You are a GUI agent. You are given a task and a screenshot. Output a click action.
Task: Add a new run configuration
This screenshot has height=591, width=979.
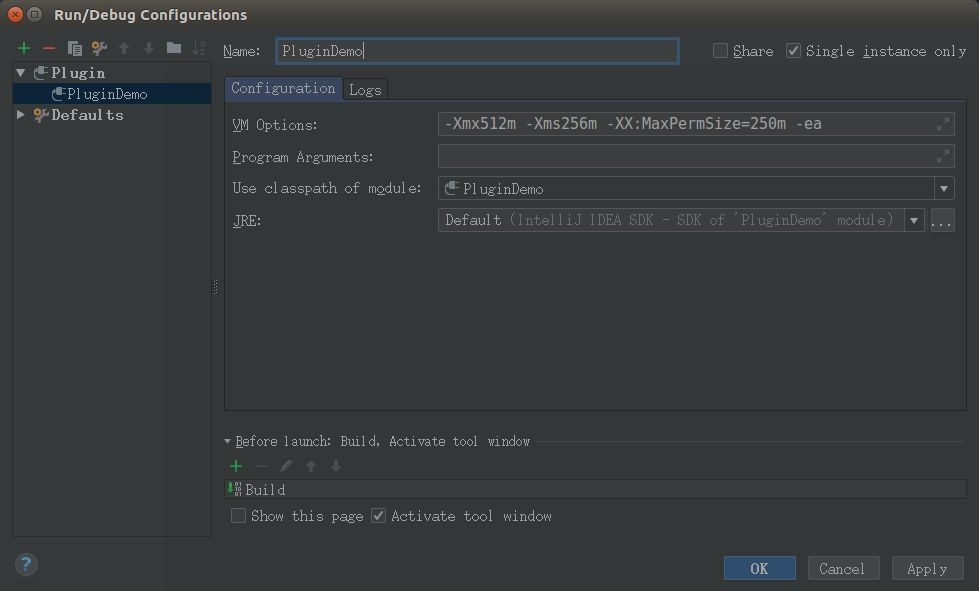[24, 48]
